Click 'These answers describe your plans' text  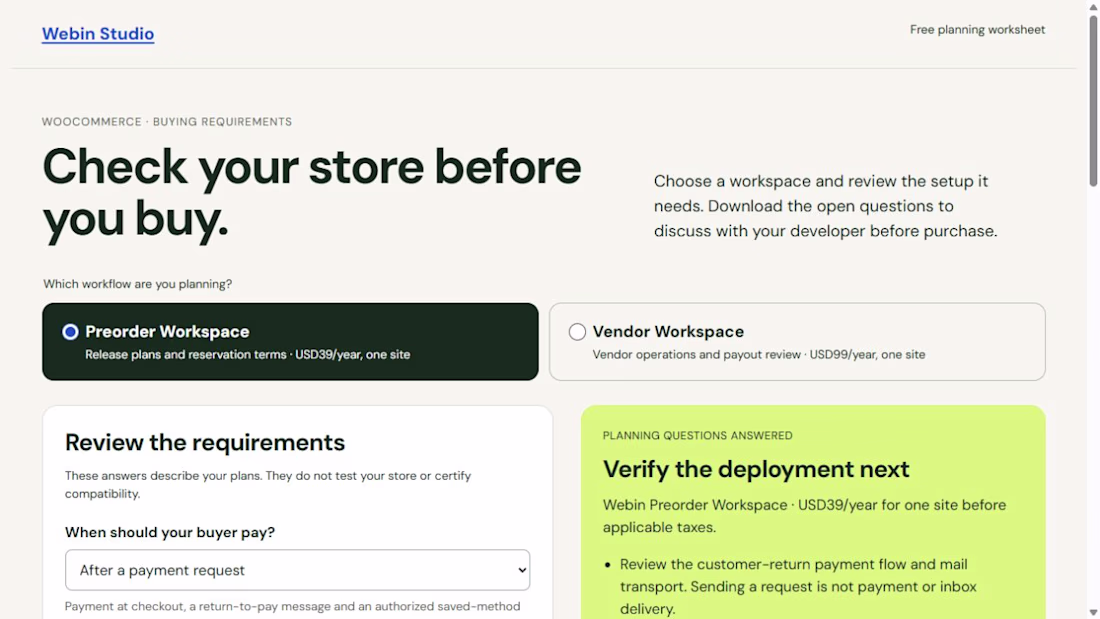[x=268, y=484]
